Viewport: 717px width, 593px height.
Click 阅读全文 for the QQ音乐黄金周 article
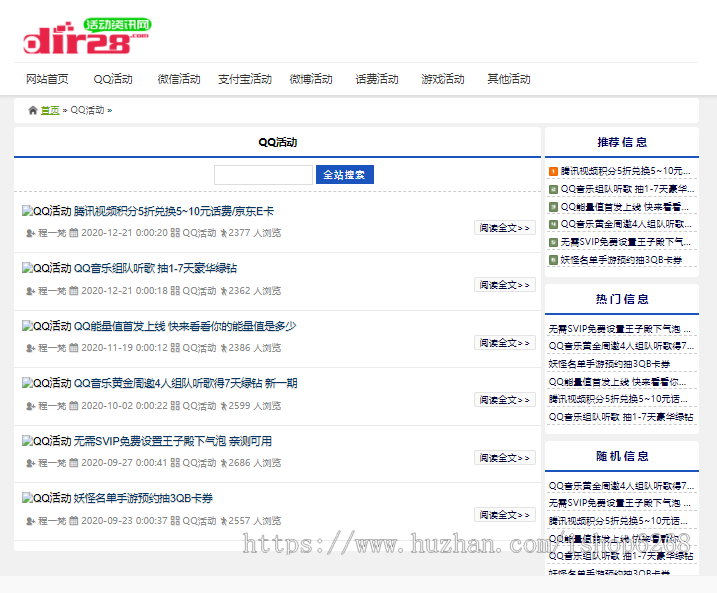click(x=504, y=400)
